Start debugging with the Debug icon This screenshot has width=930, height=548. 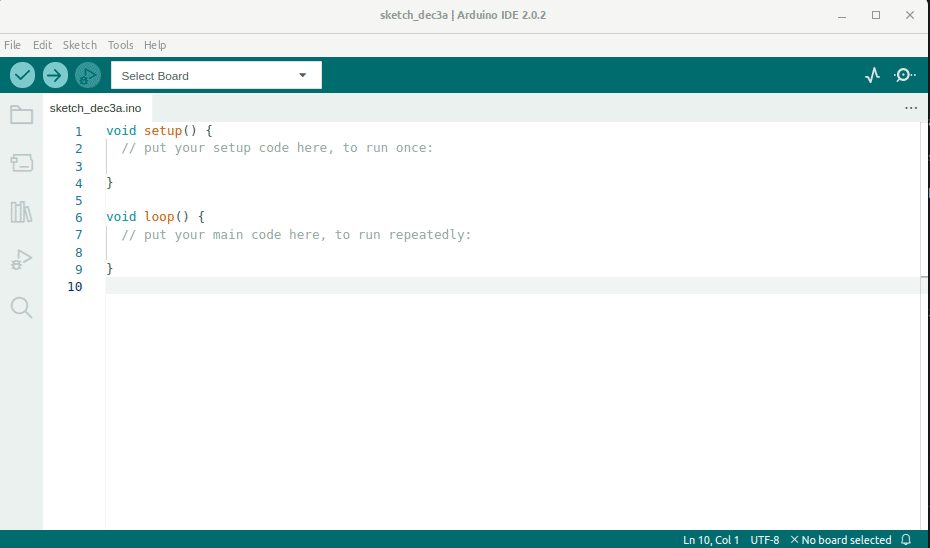click(88, 75)
